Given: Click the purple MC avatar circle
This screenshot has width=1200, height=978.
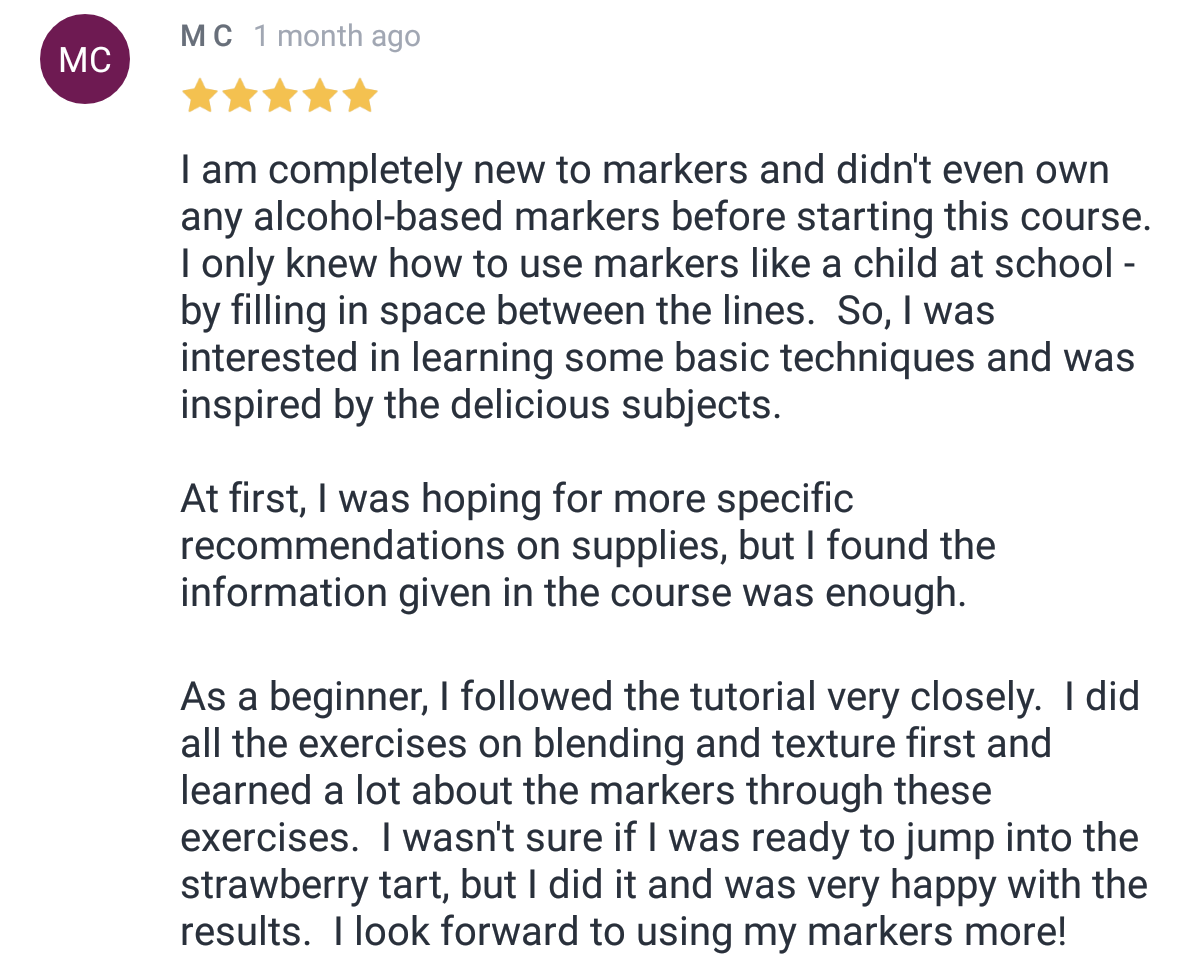Looking at the screenshot, I should (x=85, y=60).
